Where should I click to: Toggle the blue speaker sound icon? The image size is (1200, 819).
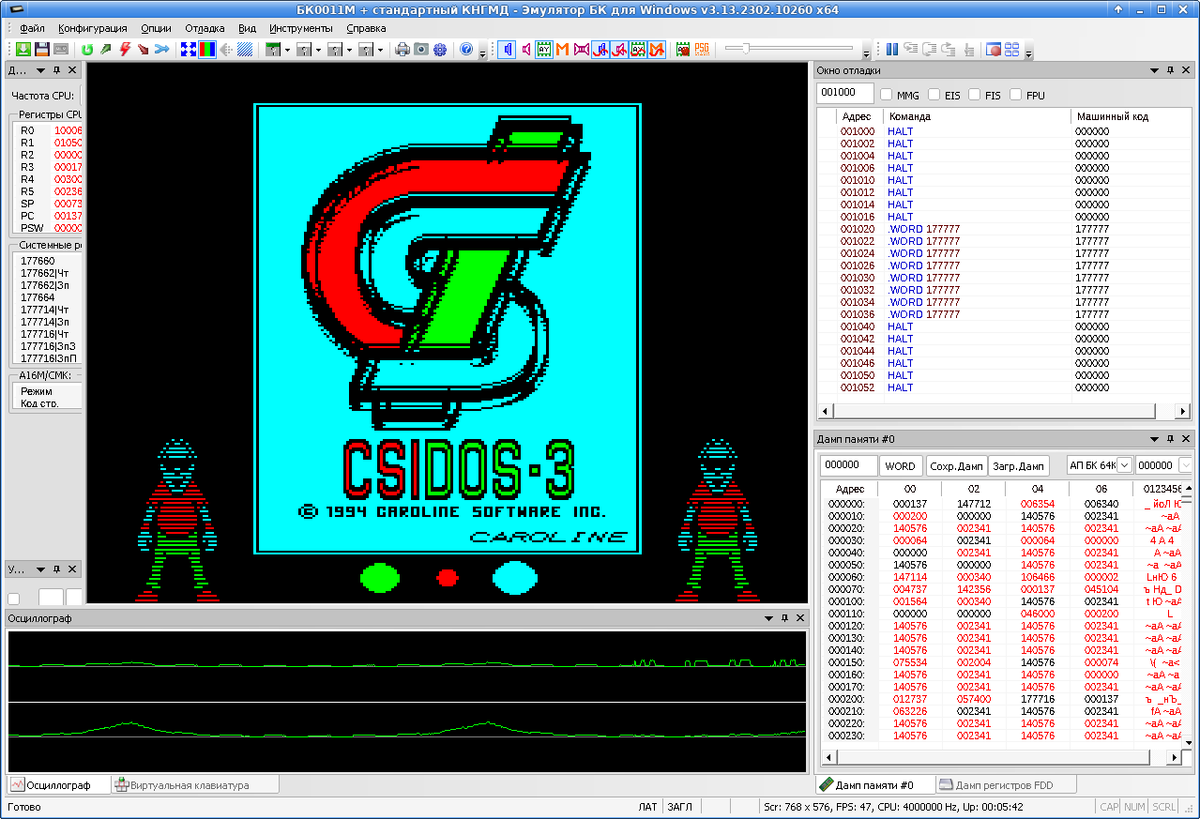click(x=507, y=49)
